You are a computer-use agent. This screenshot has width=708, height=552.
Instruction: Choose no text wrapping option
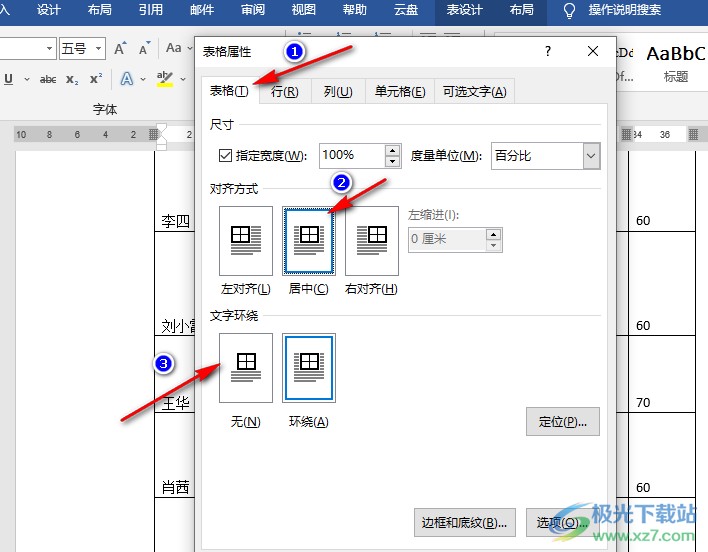tap(246, 368)
